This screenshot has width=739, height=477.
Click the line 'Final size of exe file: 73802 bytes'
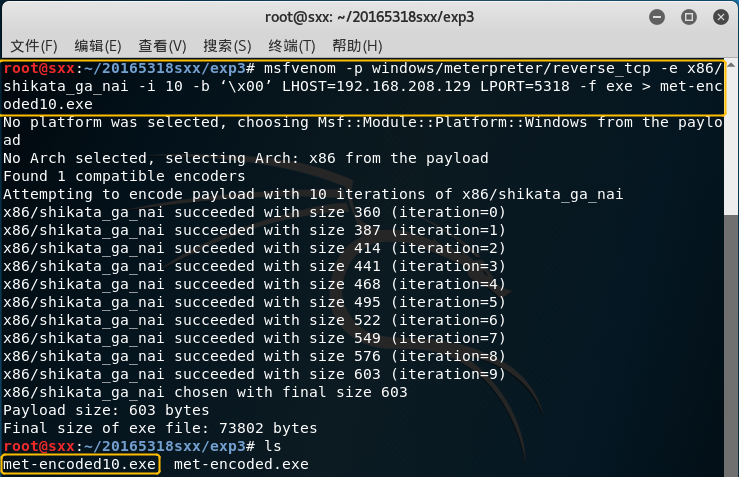160,428
